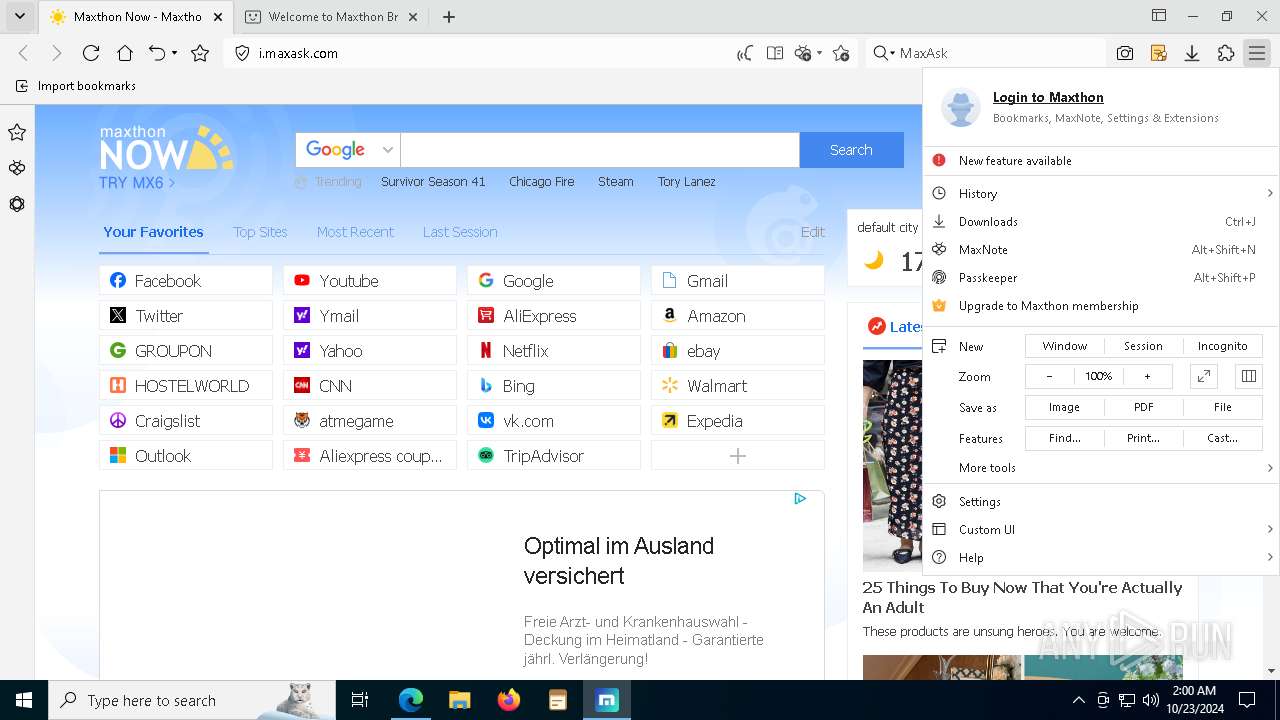Open the Facebook favorite tile
This screenshot has width=1280, height=720.
click(x=186, y=281)
